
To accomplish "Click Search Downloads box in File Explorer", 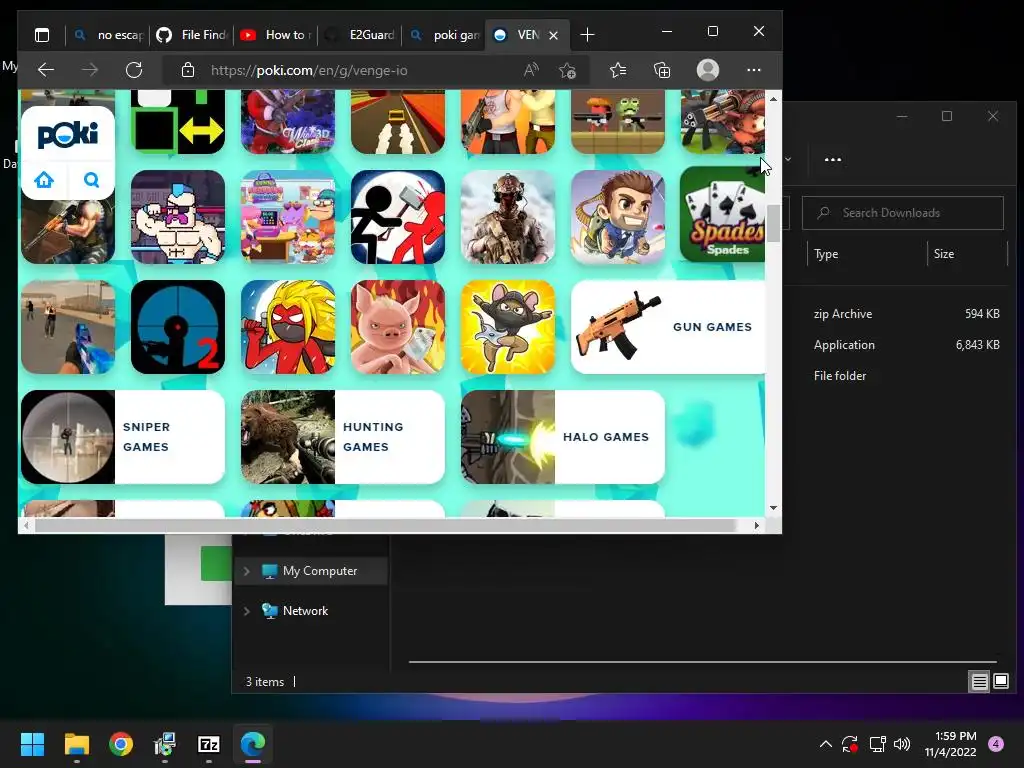I will click(903, 213).
